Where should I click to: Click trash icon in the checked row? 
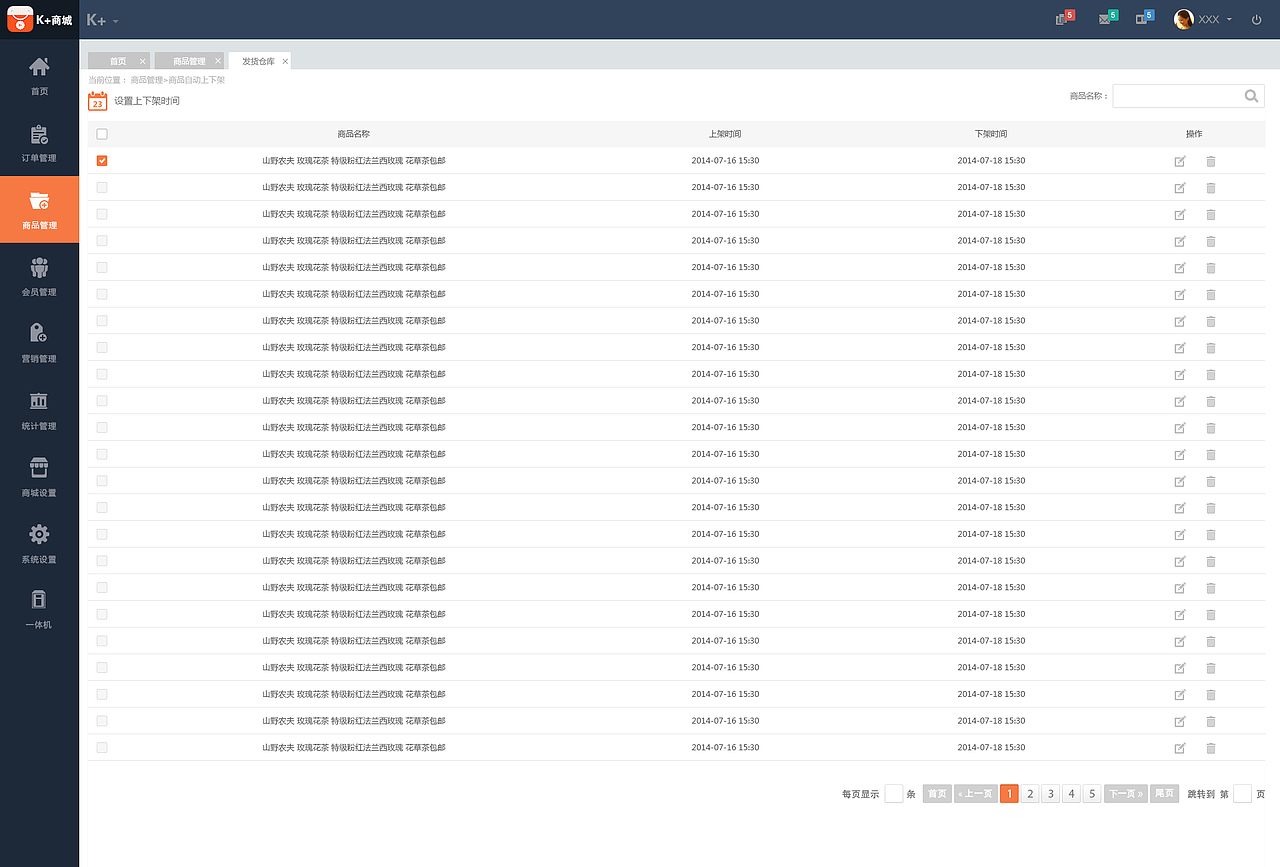click(x=1211, y=161)
